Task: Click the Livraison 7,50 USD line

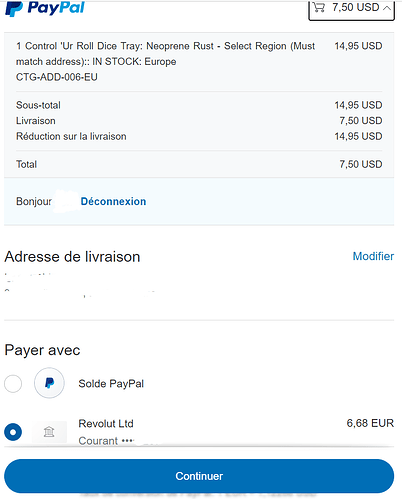Action: point(199,121)
